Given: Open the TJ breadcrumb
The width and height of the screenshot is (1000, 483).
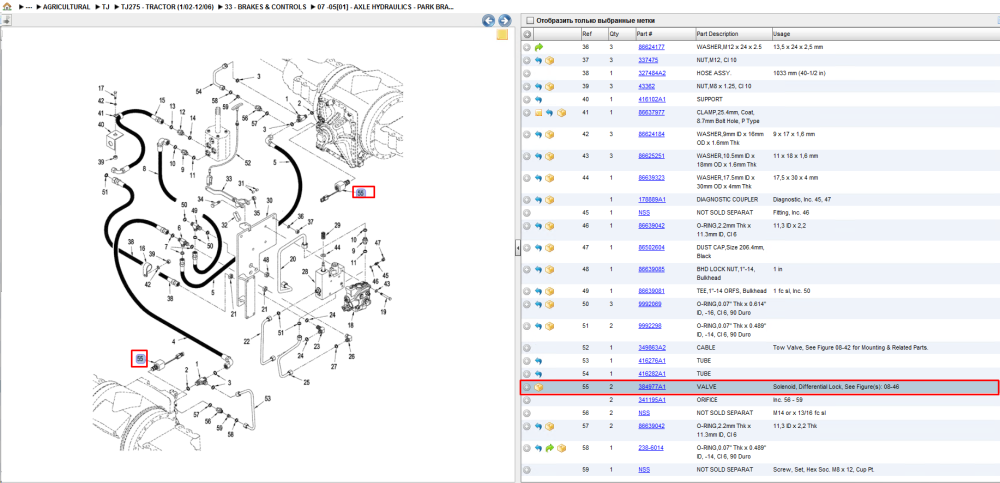Looking at the screenshot, I should coord(106,7).
